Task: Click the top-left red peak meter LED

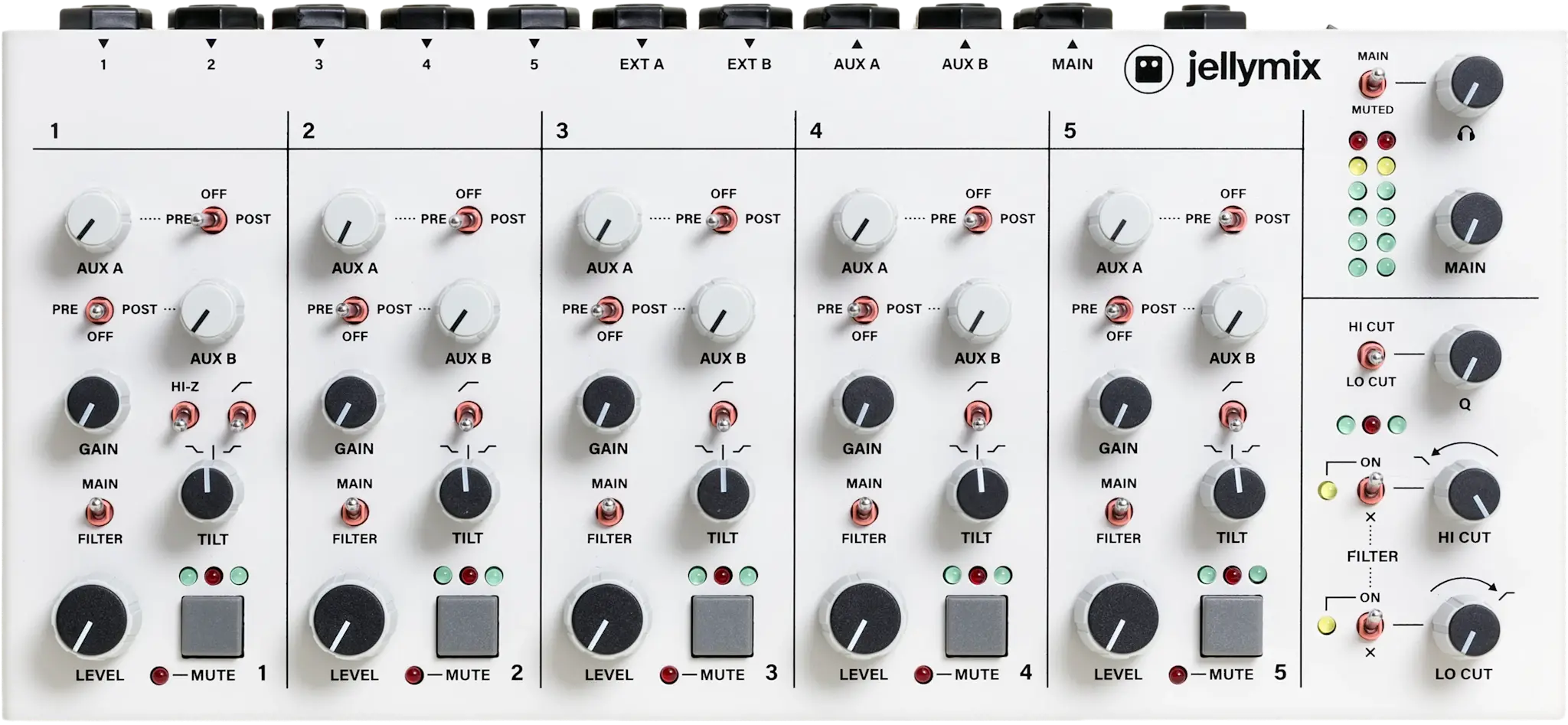Action: (x=1357, y=141)
